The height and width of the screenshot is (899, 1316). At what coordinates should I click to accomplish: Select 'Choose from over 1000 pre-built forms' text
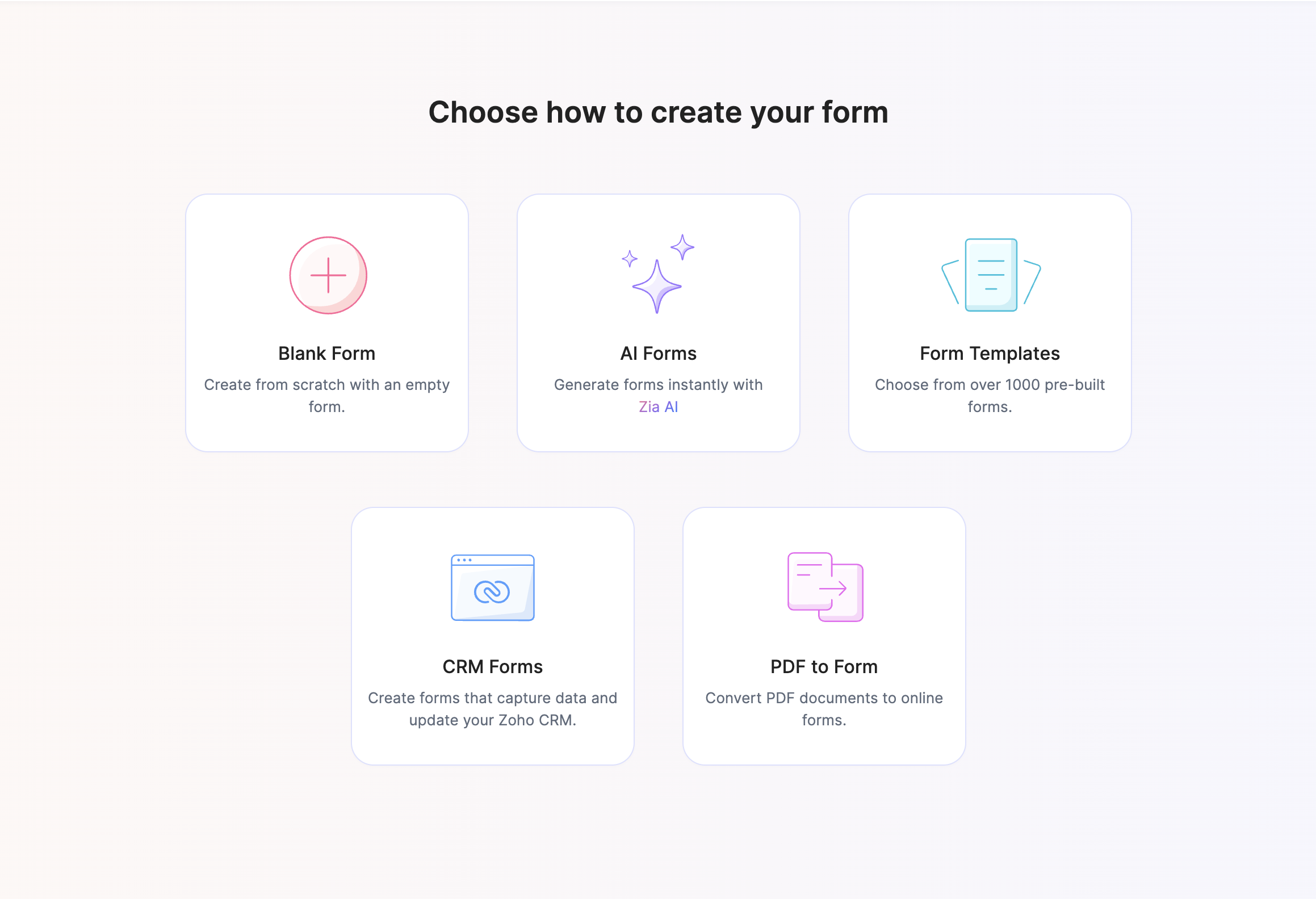coord(990,396)
